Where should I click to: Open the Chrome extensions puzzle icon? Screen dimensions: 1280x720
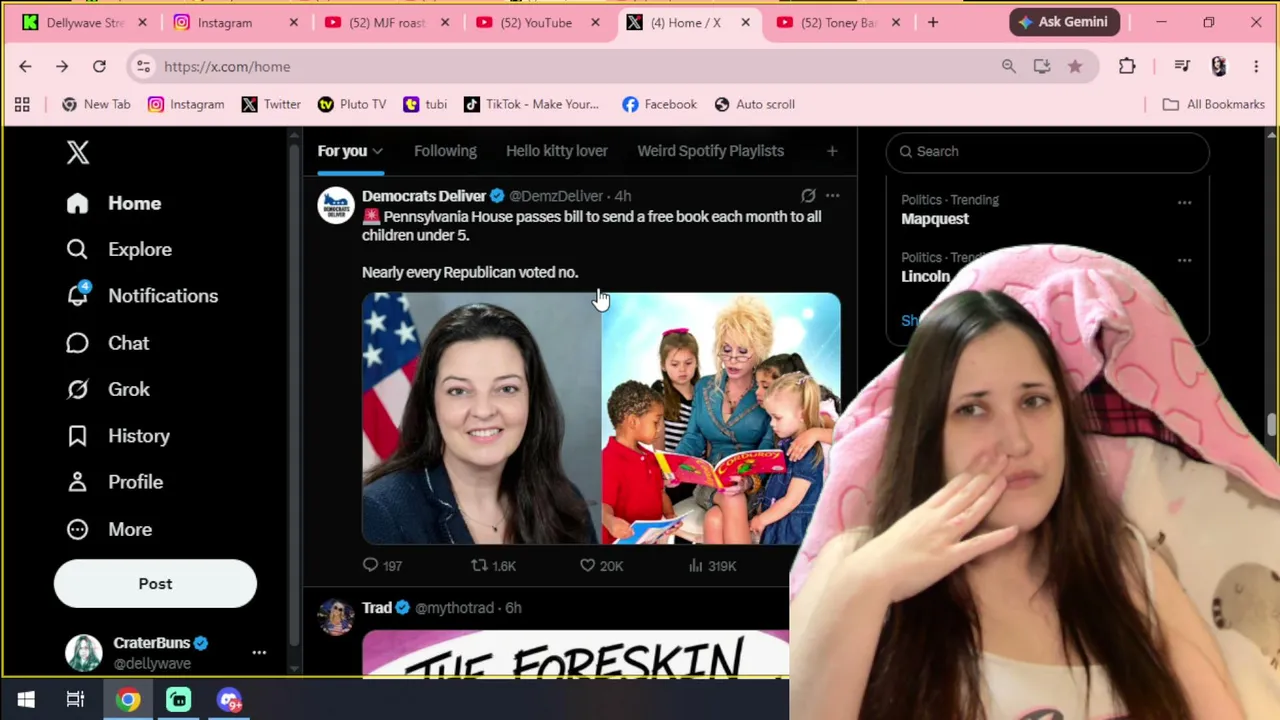(x=1127, y=66)
